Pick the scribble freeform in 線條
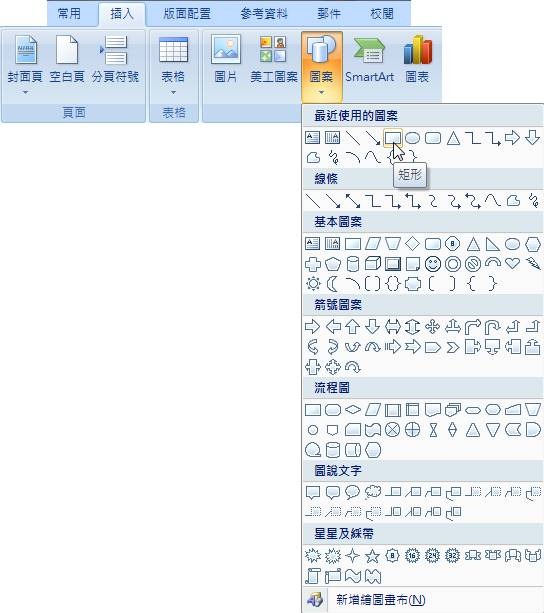544x613 pixels. pyautogui.click(x=533, y=201)
